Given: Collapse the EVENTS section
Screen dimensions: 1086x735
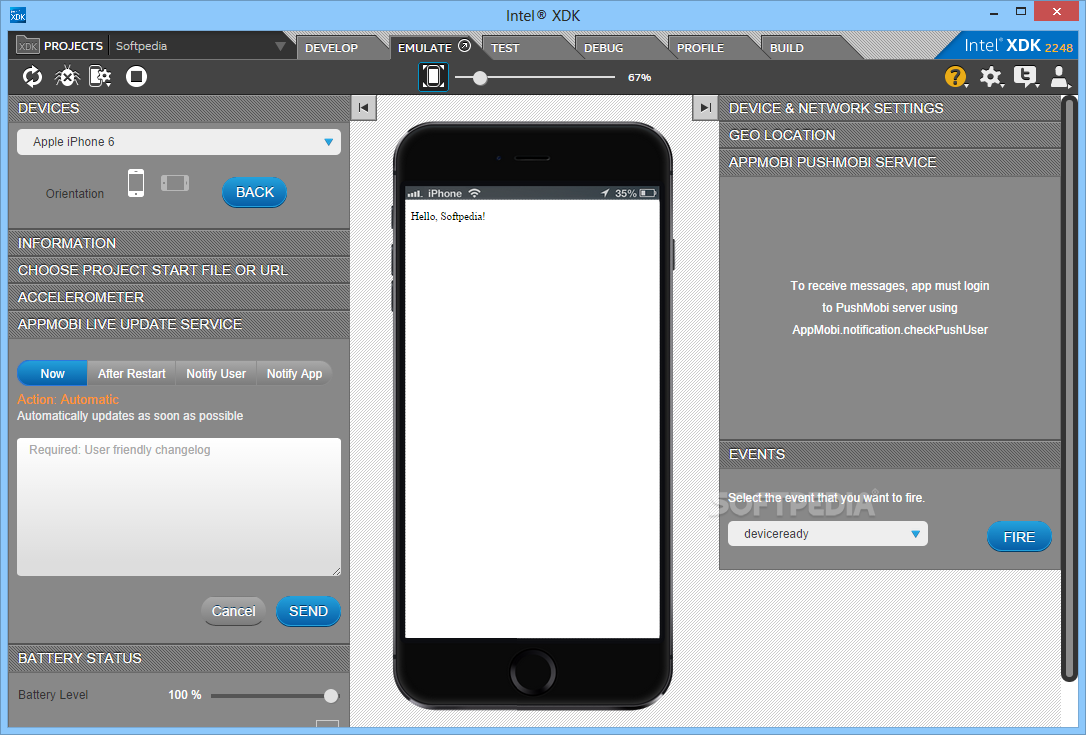Looking at the screenshot, I should click(890, 454).
